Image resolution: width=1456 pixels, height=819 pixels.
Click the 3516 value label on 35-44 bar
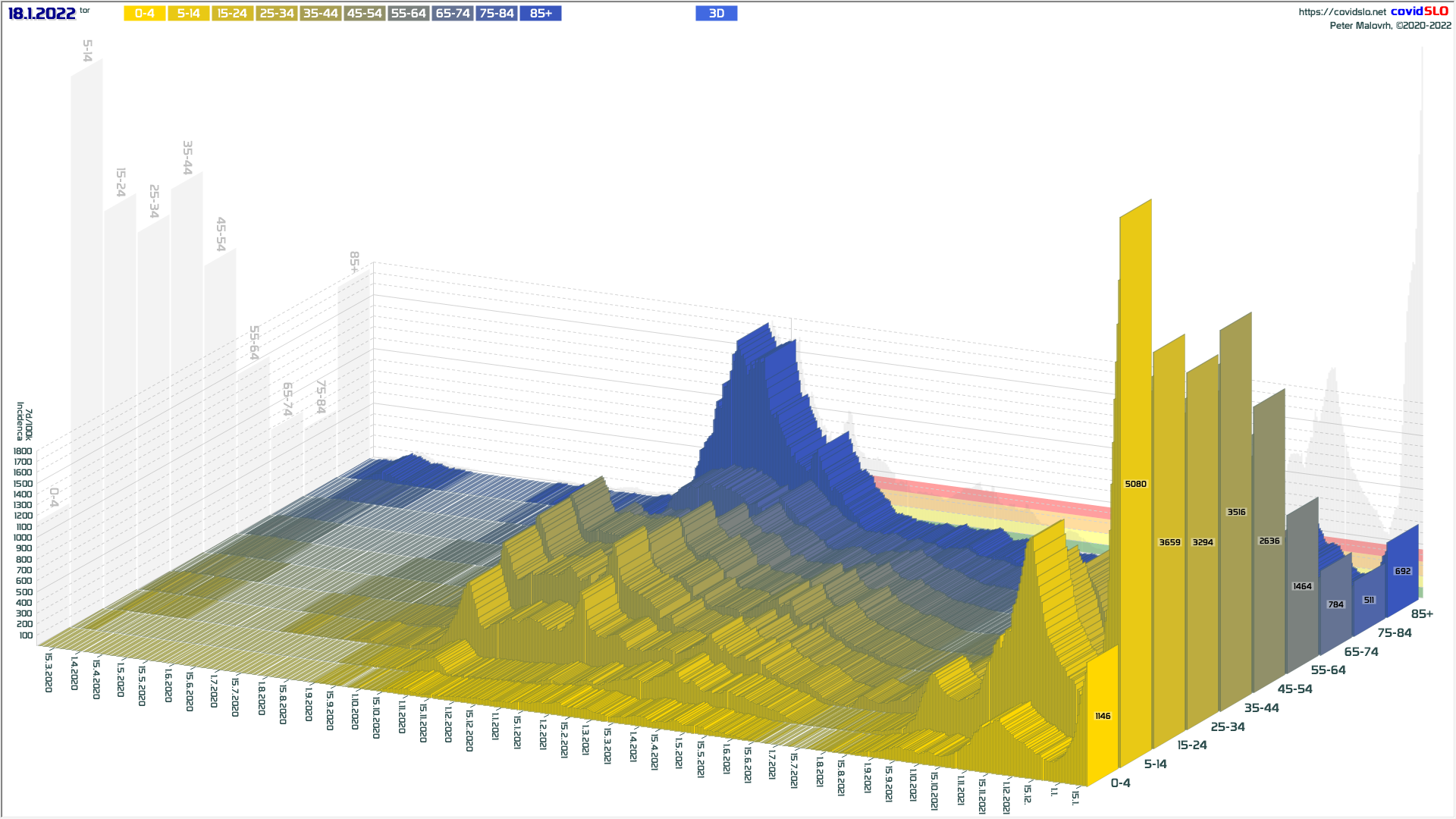click(x=1236, y=512)
